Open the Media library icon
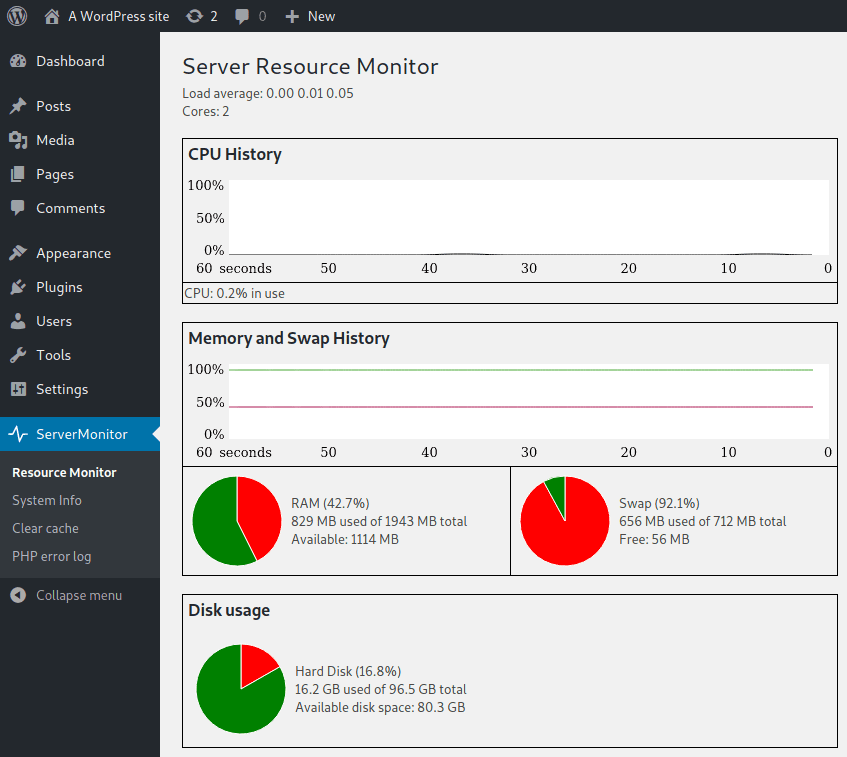 [18, 140]
